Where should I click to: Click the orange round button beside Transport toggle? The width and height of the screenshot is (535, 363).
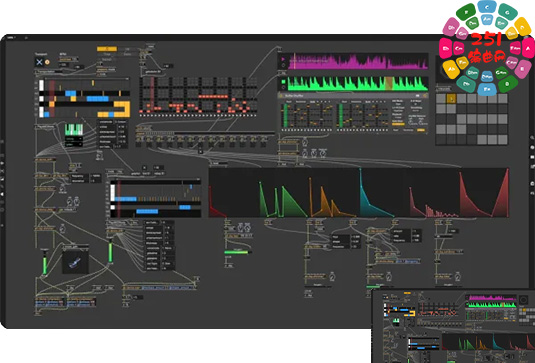click(x=47, y=62)
